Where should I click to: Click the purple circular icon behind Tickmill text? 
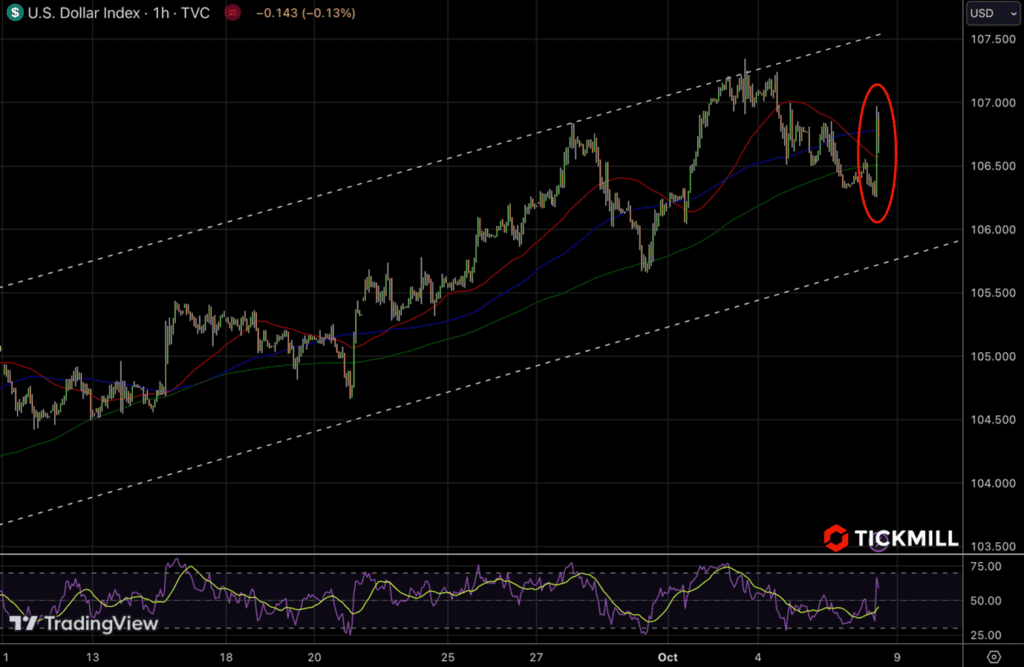tap(879, 544)
